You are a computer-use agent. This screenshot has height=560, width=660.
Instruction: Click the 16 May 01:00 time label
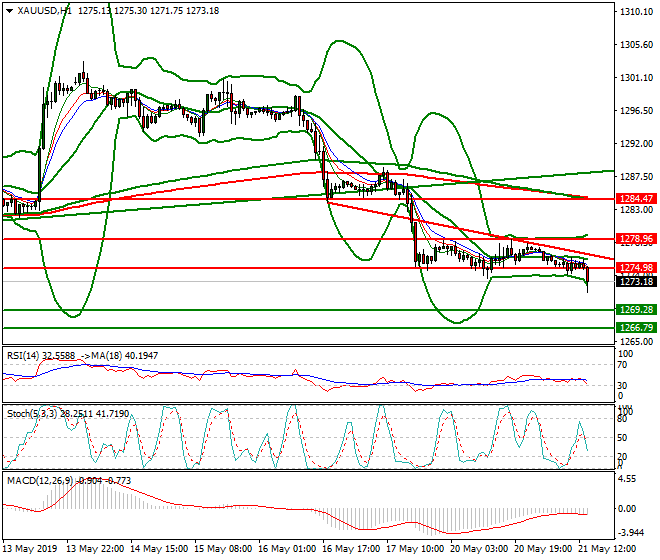coord(287,549)
